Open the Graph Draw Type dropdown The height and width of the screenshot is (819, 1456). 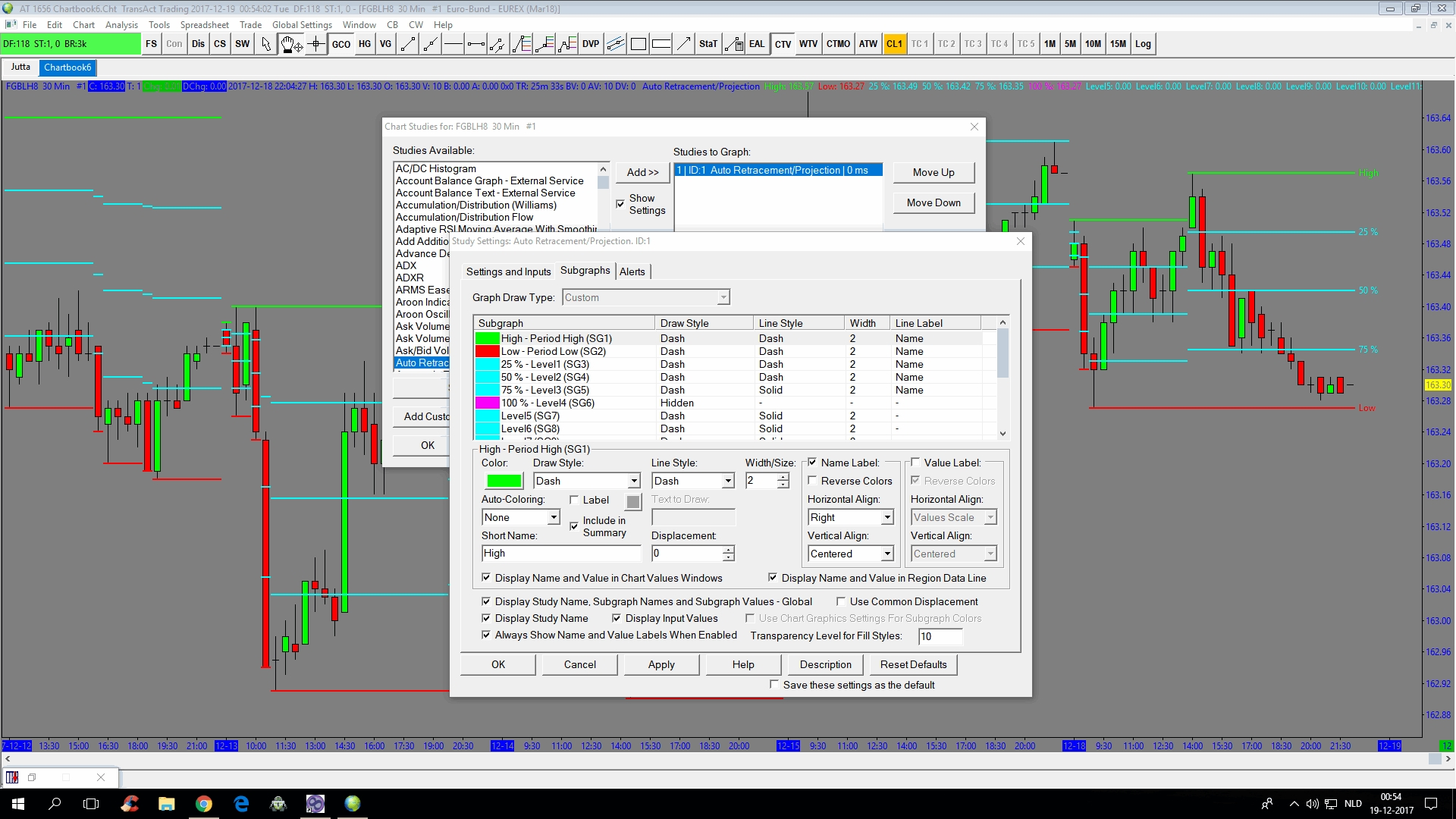646,297
